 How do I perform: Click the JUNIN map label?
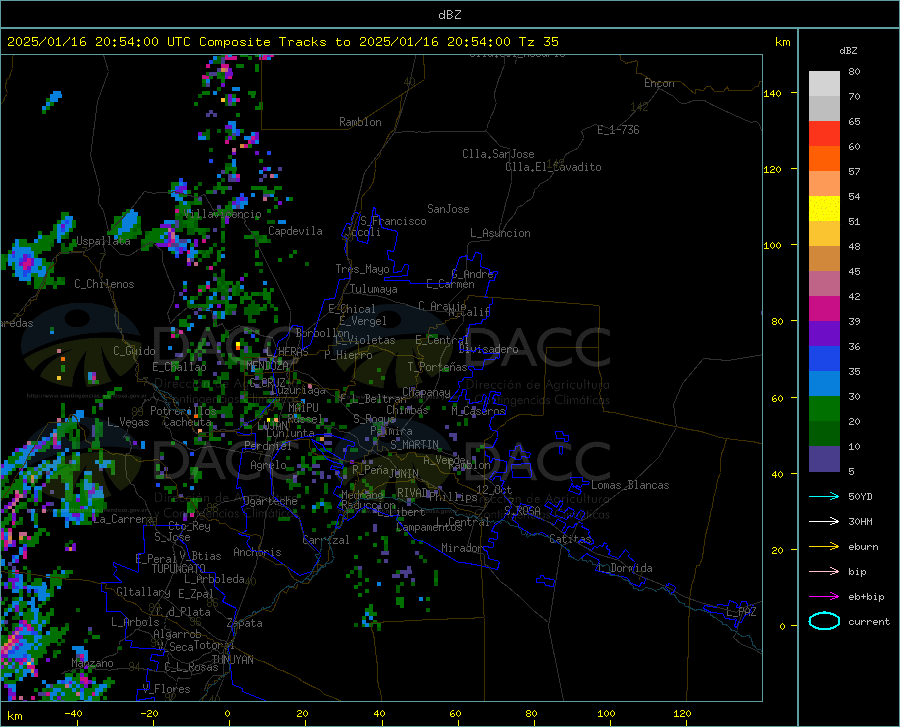coord(404,473)
